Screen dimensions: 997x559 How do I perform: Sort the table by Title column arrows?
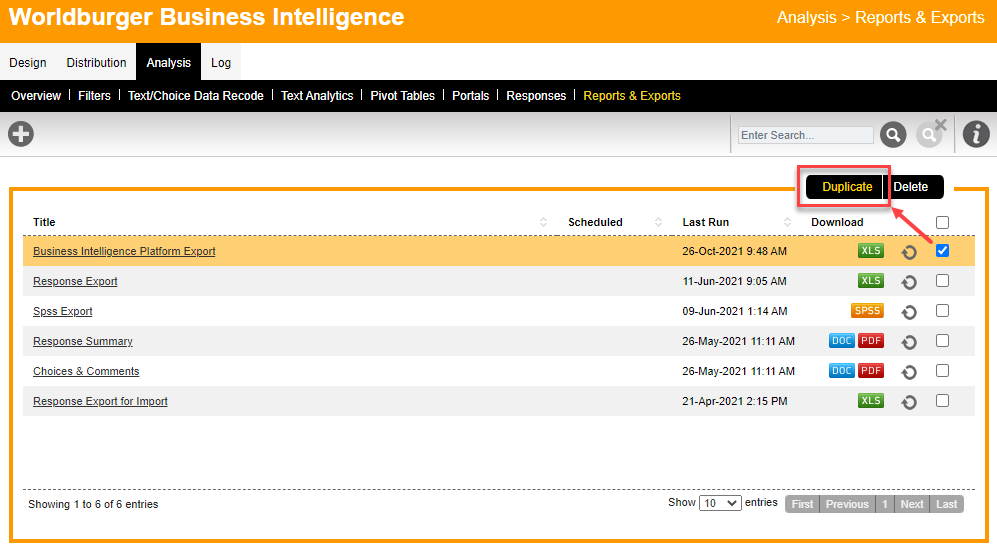[543, 222]
